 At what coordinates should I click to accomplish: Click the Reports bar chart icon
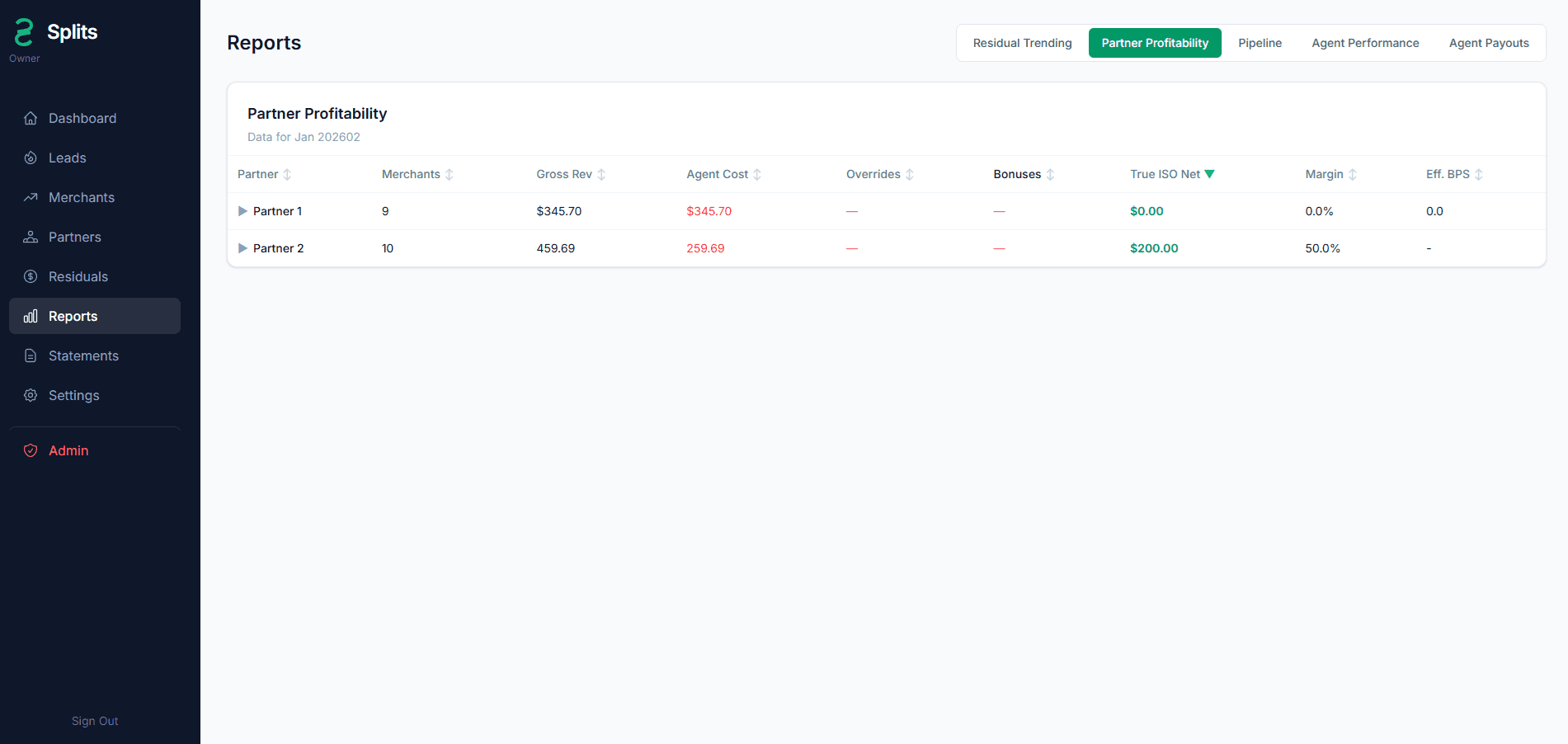(31, 316)
